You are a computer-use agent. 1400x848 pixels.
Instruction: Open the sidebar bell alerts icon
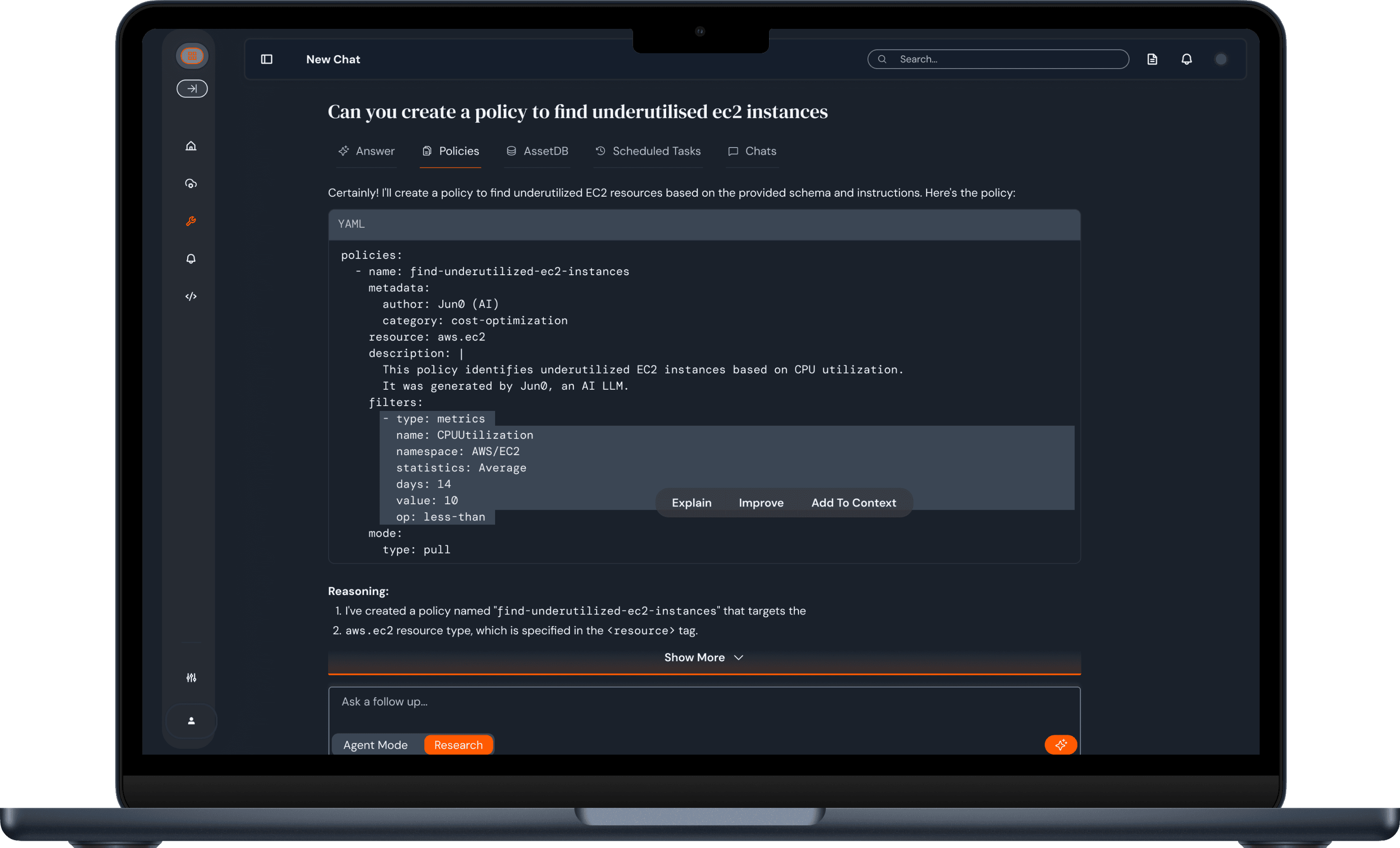point(191,259)
